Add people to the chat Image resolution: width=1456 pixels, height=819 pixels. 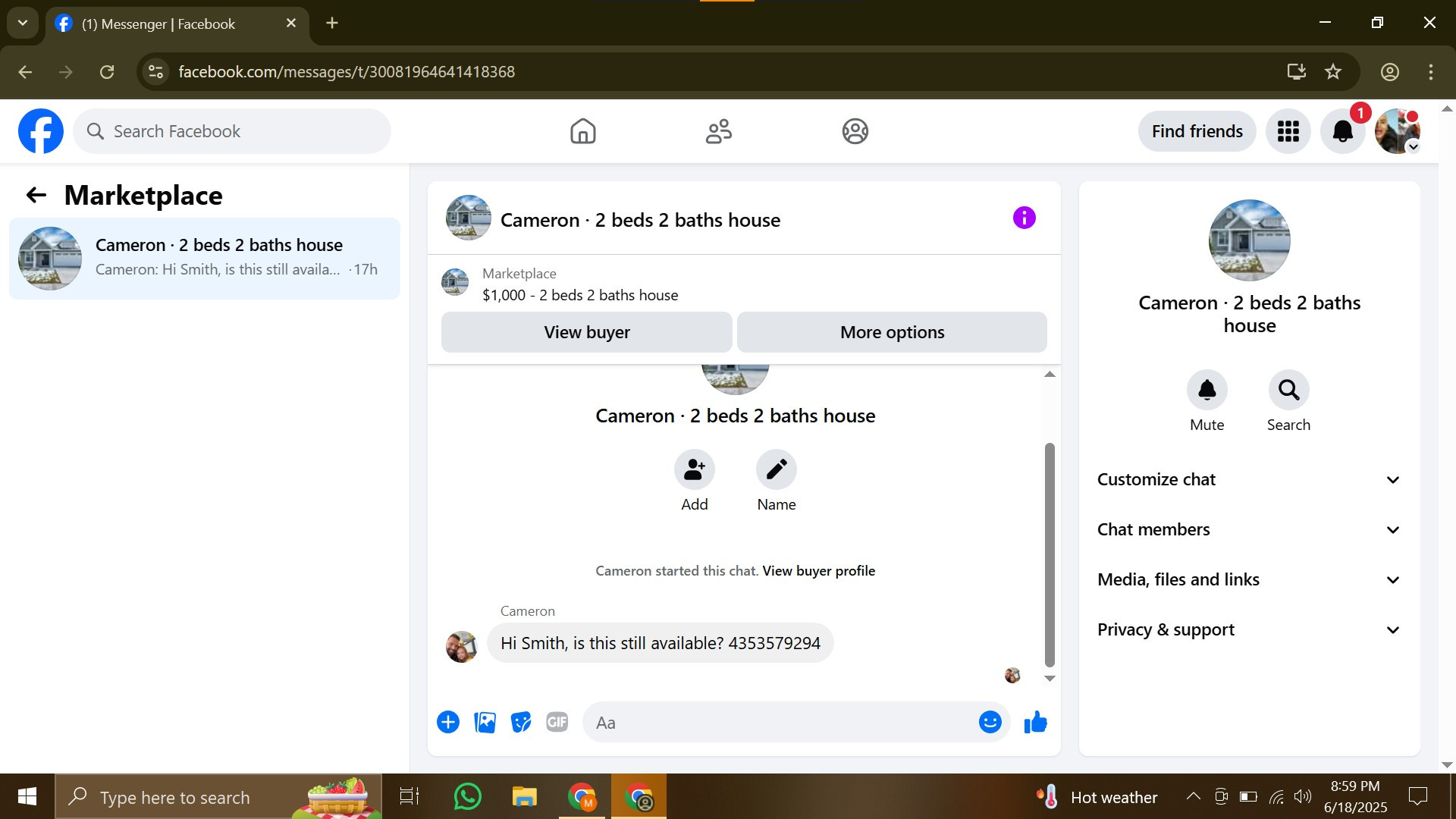click(695, 469)
